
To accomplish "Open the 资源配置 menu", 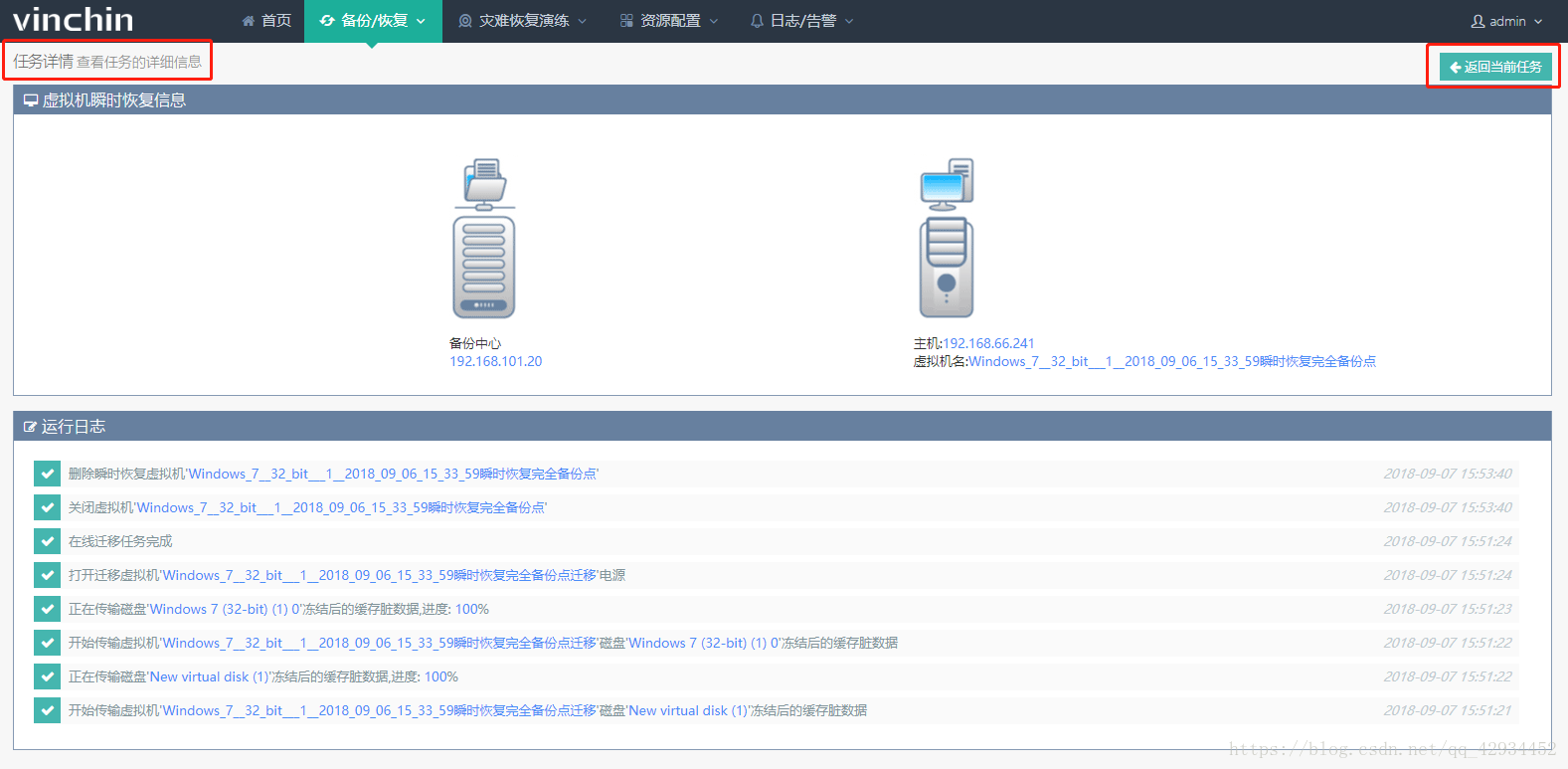I will 669,21.
